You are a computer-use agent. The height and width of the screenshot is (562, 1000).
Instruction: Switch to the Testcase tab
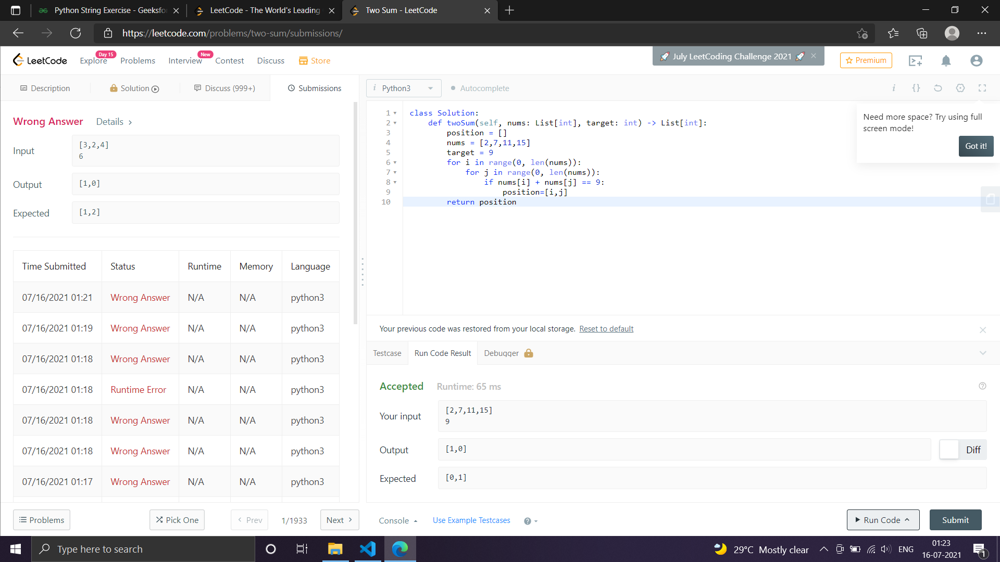coord(387,353)
